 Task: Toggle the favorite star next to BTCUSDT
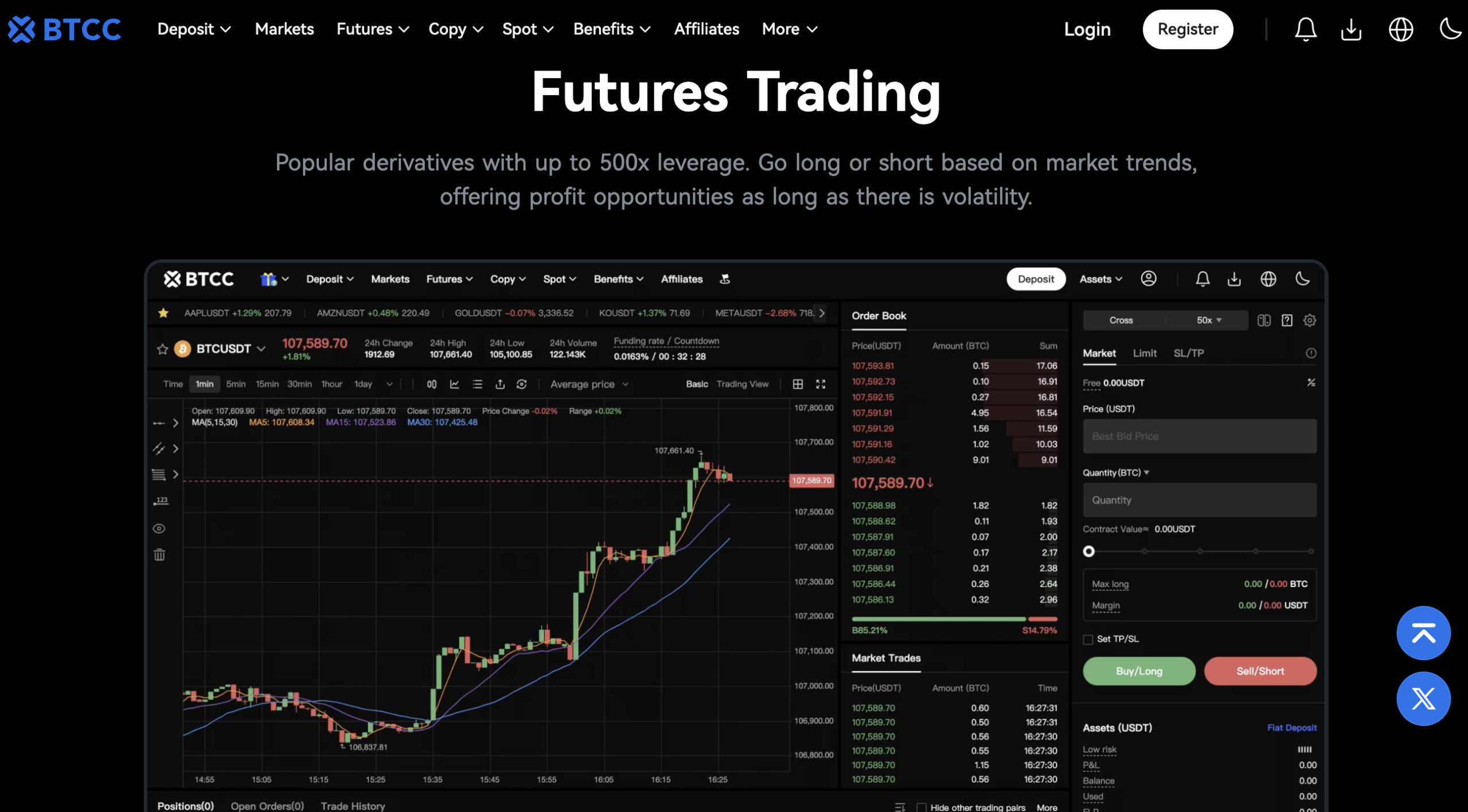(x=162, y=348)
